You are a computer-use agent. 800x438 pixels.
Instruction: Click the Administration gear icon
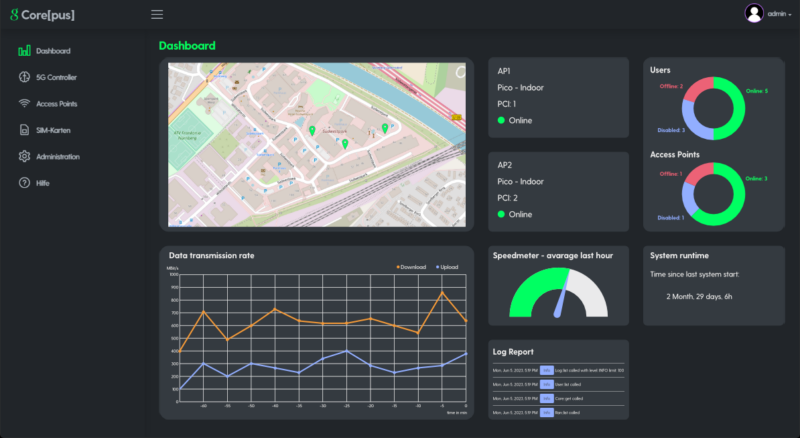(x=24, y=157)
